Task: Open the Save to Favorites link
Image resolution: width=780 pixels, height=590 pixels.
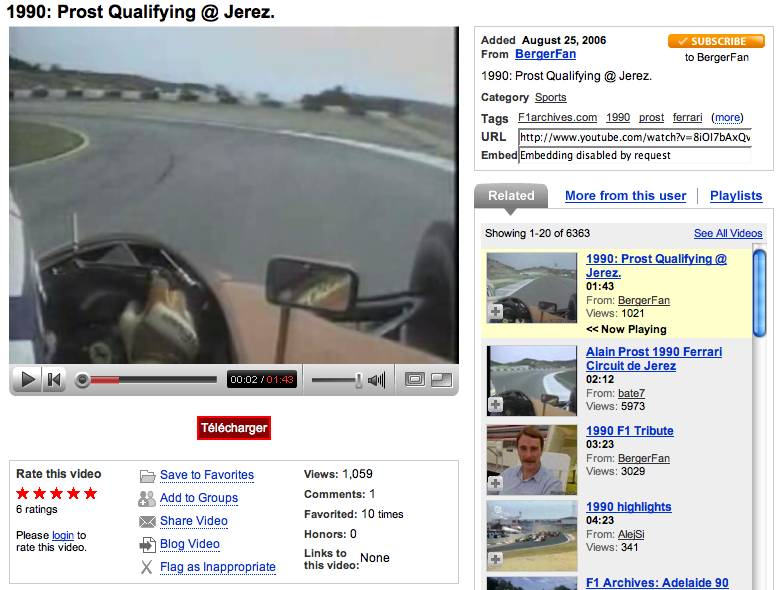Action: [207, 475]
